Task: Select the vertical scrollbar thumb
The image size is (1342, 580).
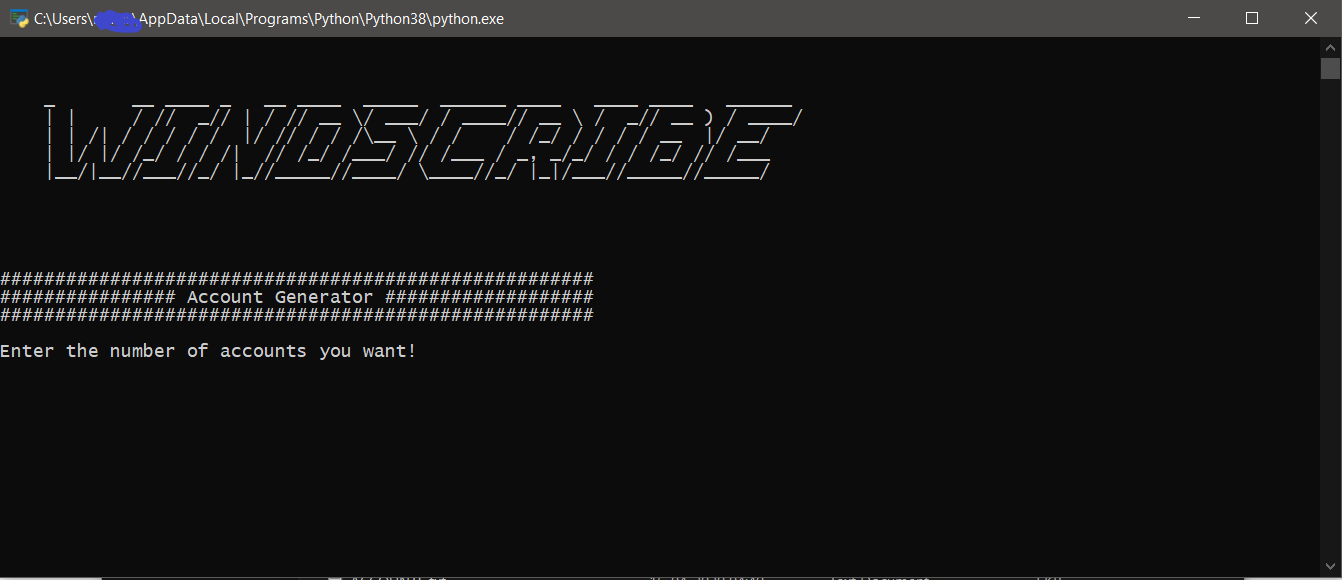Action: [x=1330, y=68]
